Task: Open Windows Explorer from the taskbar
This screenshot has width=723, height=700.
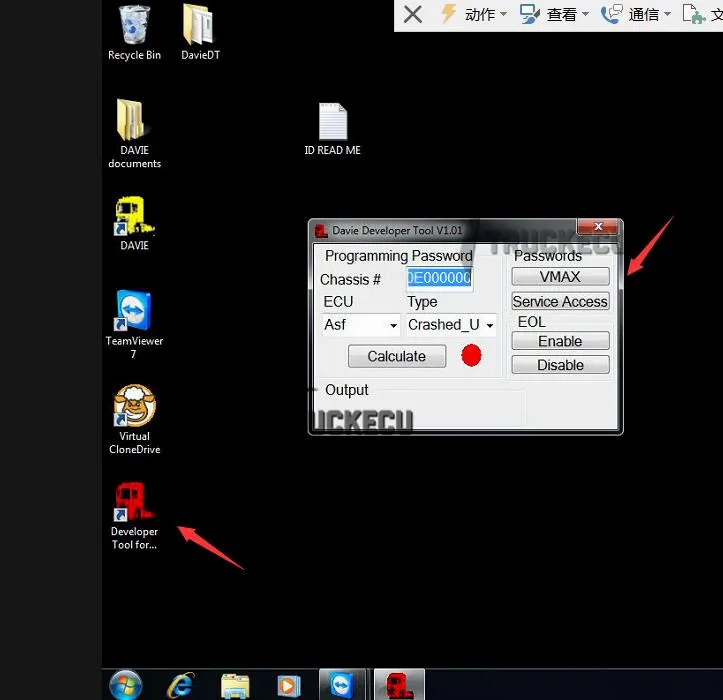Action: pyautogui.click(x=235, y=686)
